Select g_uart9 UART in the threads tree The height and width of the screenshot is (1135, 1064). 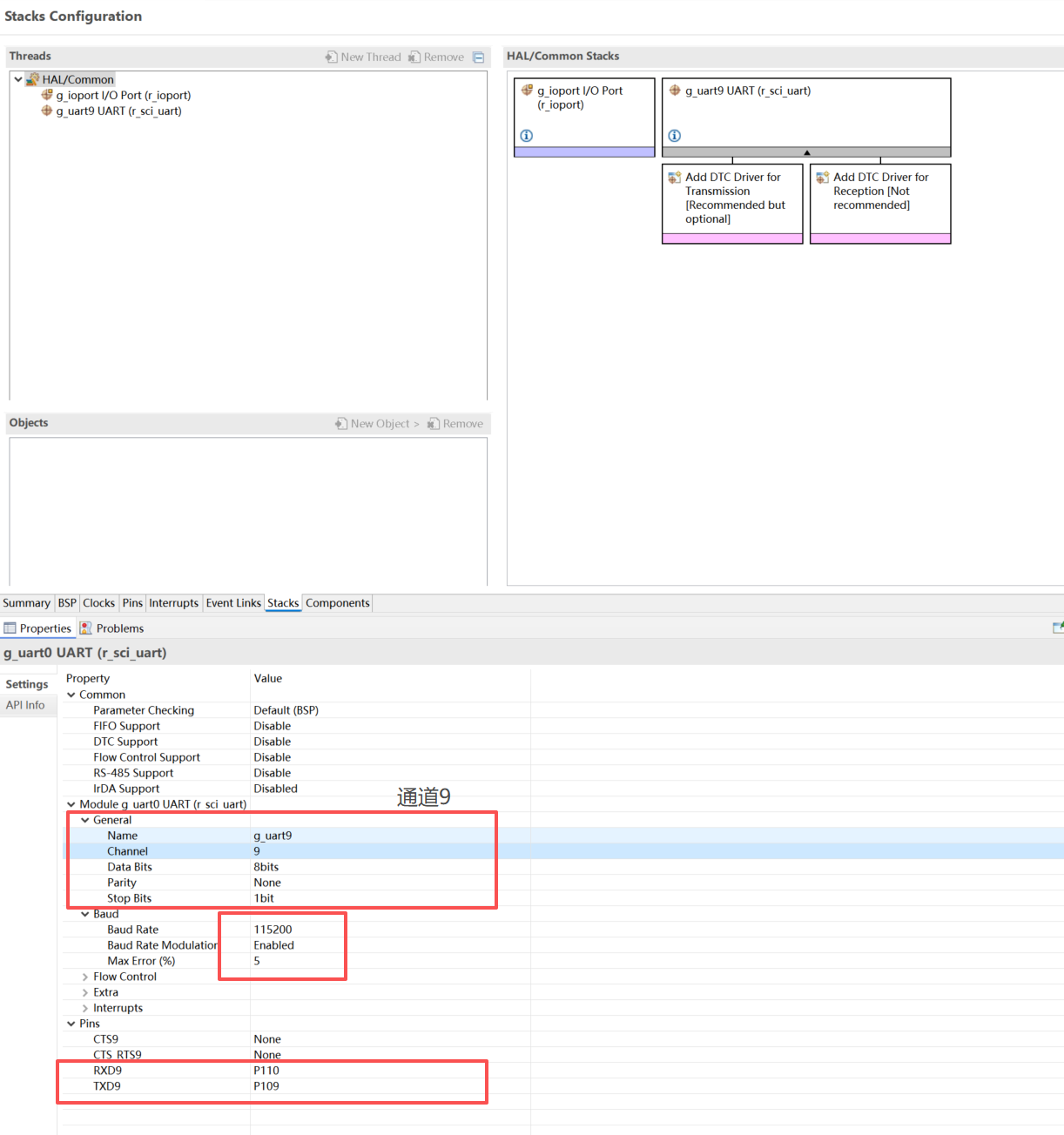coord(118,111)
